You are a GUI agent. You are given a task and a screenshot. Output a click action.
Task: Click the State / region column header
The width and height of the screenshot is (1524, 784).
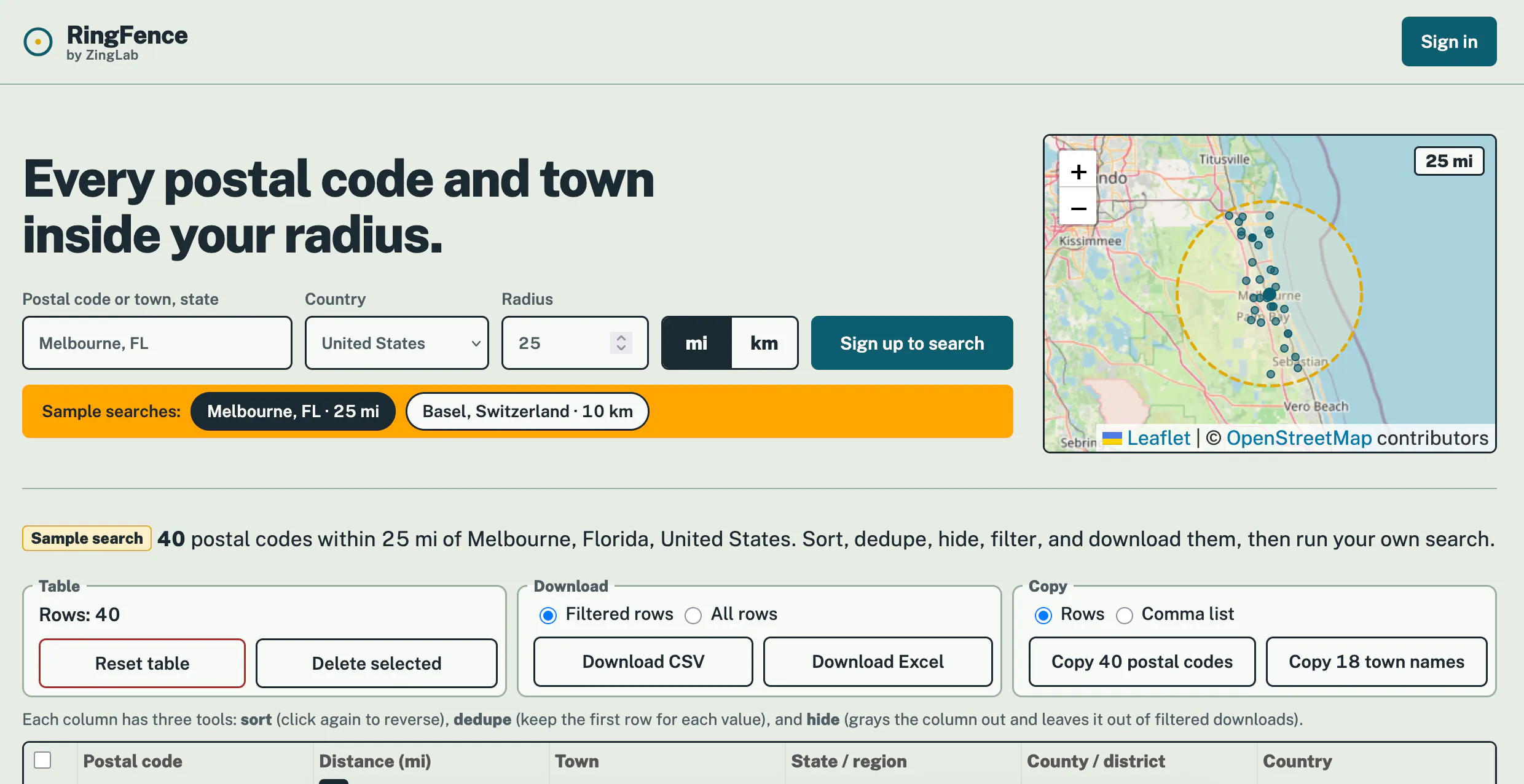pos(849,761)
